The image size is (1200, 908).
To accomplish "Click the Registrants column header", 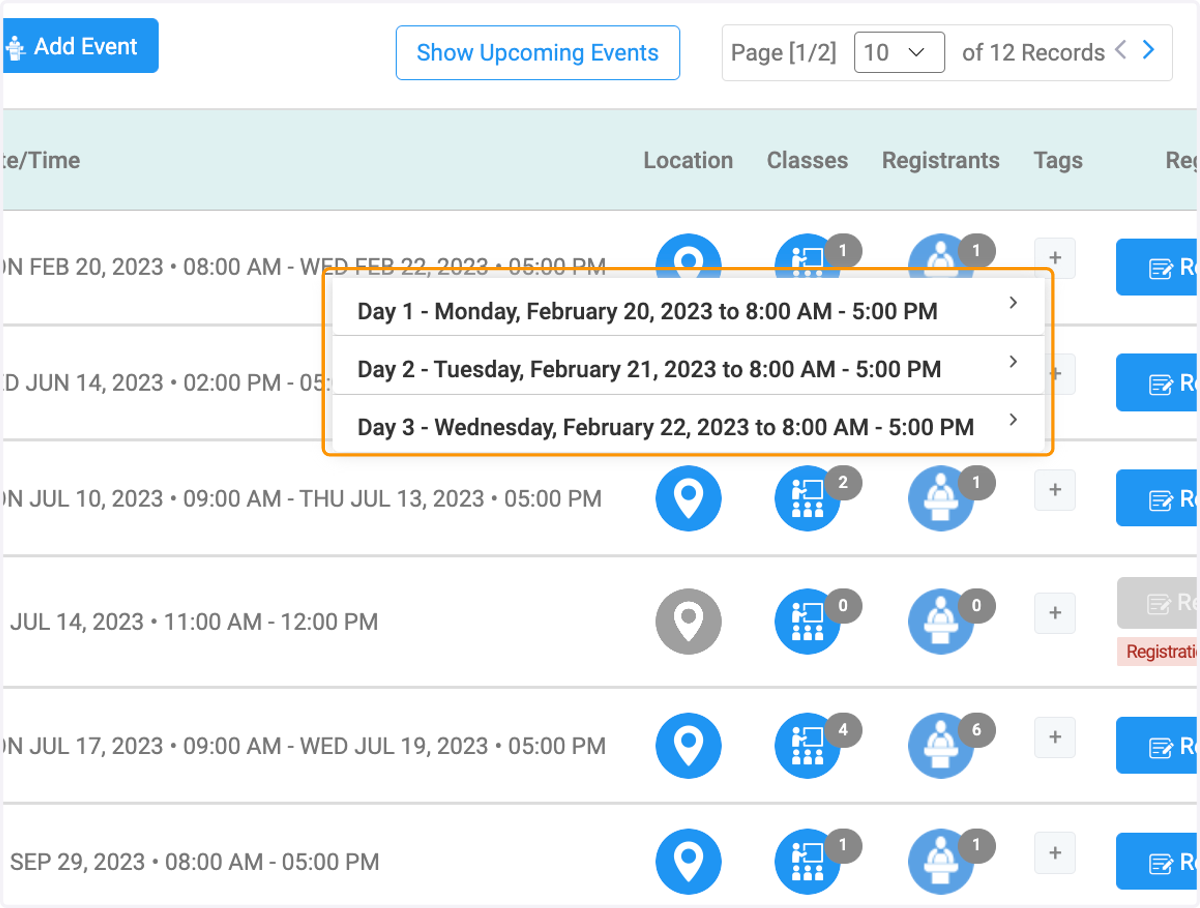I will (x=941, y=160).
